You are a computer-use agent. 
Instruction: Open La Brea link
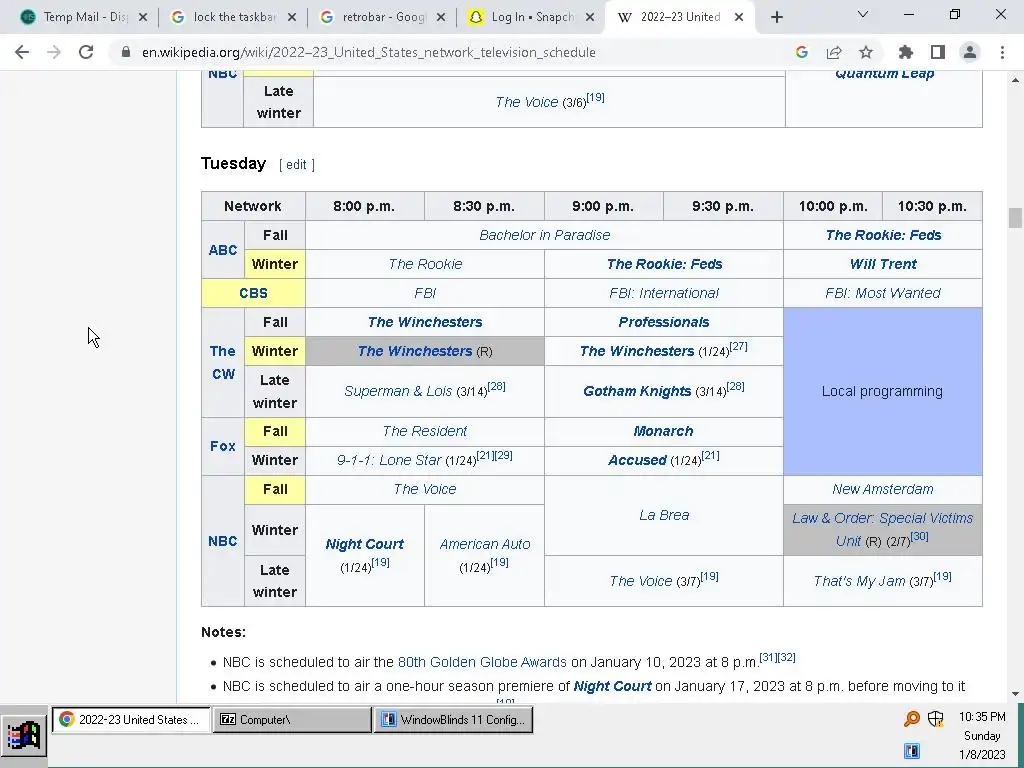(664, 515)
